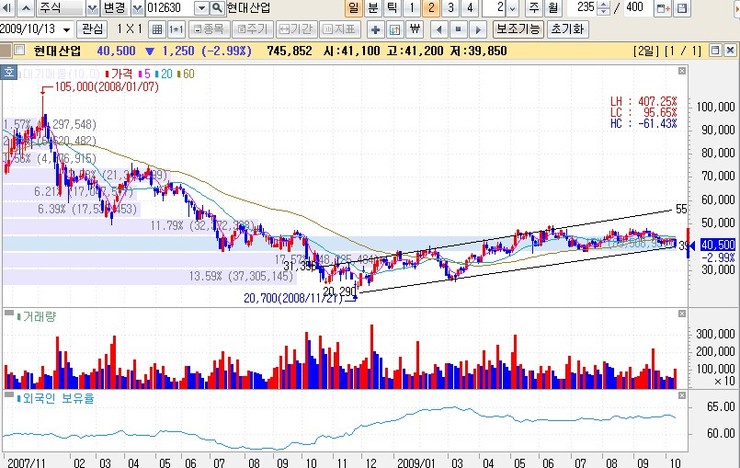Open the 종목 tab button
The image size is (740, 468).
pyautogui.click(x=209, y=30)
